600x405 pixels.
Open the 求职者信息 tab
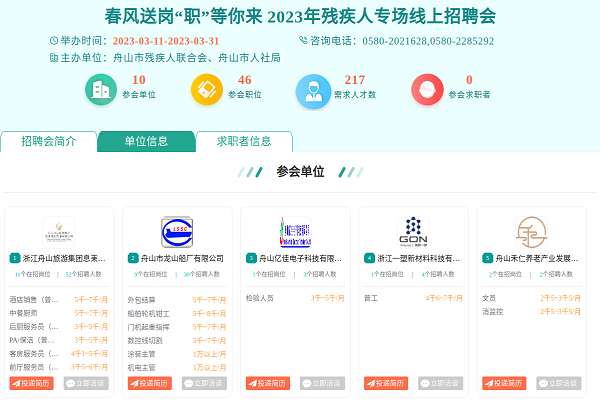point(244,142)
